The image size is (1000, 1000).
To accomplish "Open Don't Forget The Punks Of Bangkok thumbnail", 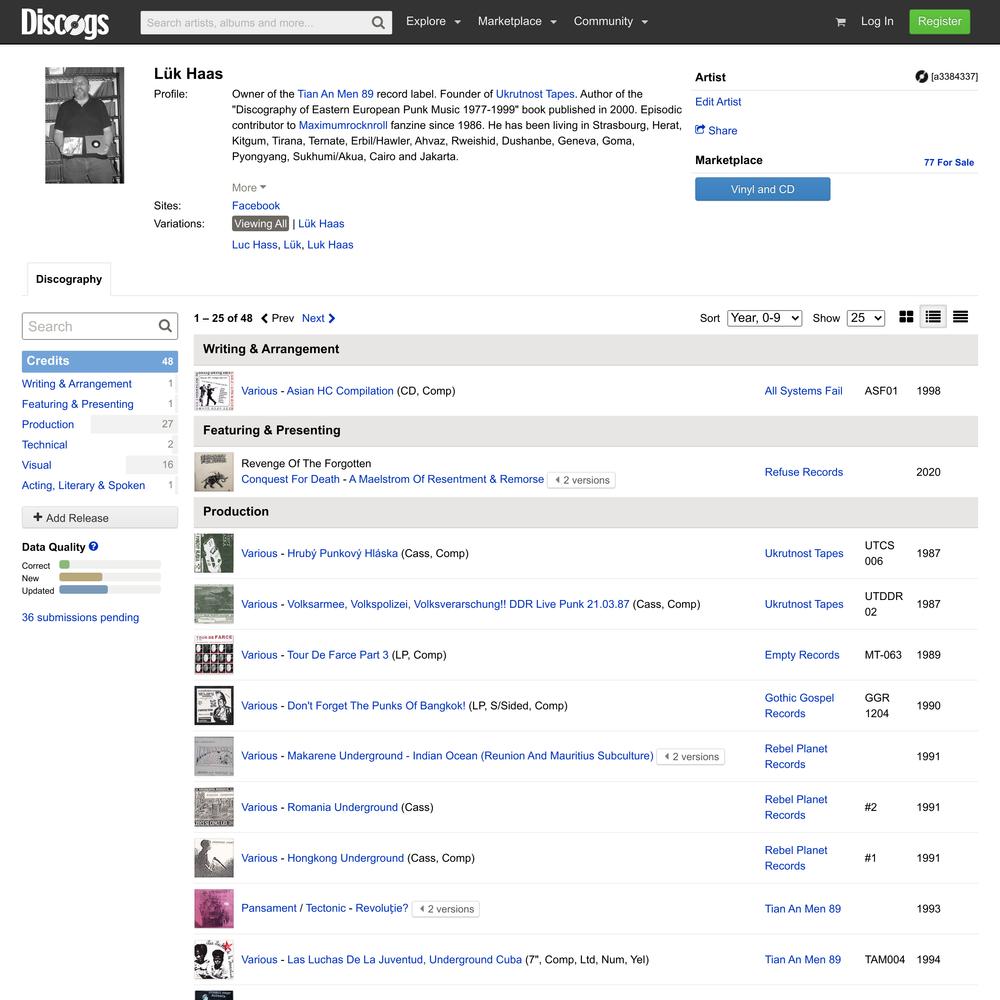I will (214, 705).
